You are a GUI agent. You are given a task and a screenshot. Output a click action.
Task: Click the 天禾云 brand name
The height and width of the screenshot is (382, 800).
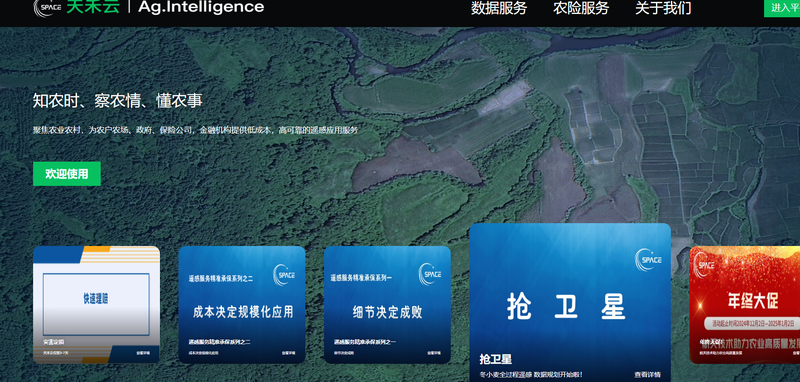[x=93, y=7]
